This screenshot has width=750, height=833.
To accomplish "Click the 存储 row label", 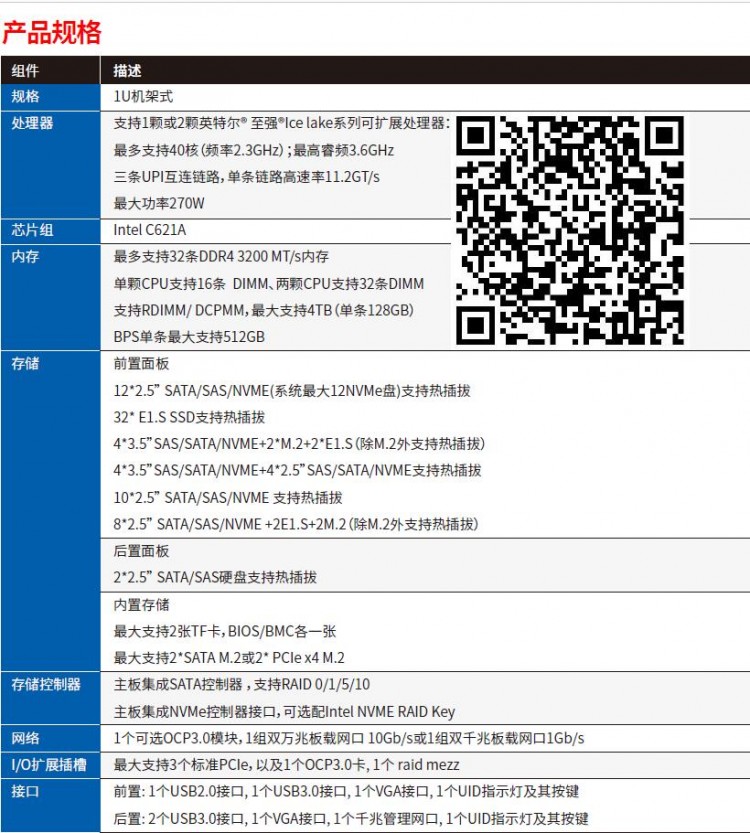I will [25, 364].
